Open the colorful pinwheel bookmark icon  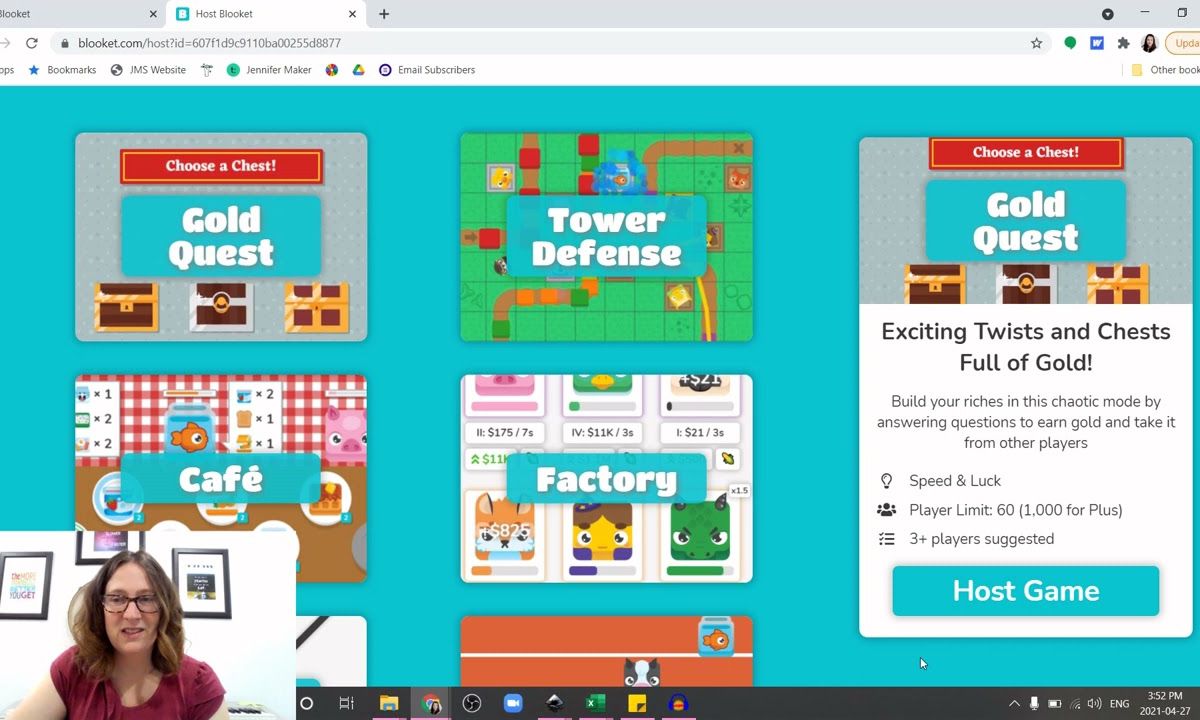point(332,70)
